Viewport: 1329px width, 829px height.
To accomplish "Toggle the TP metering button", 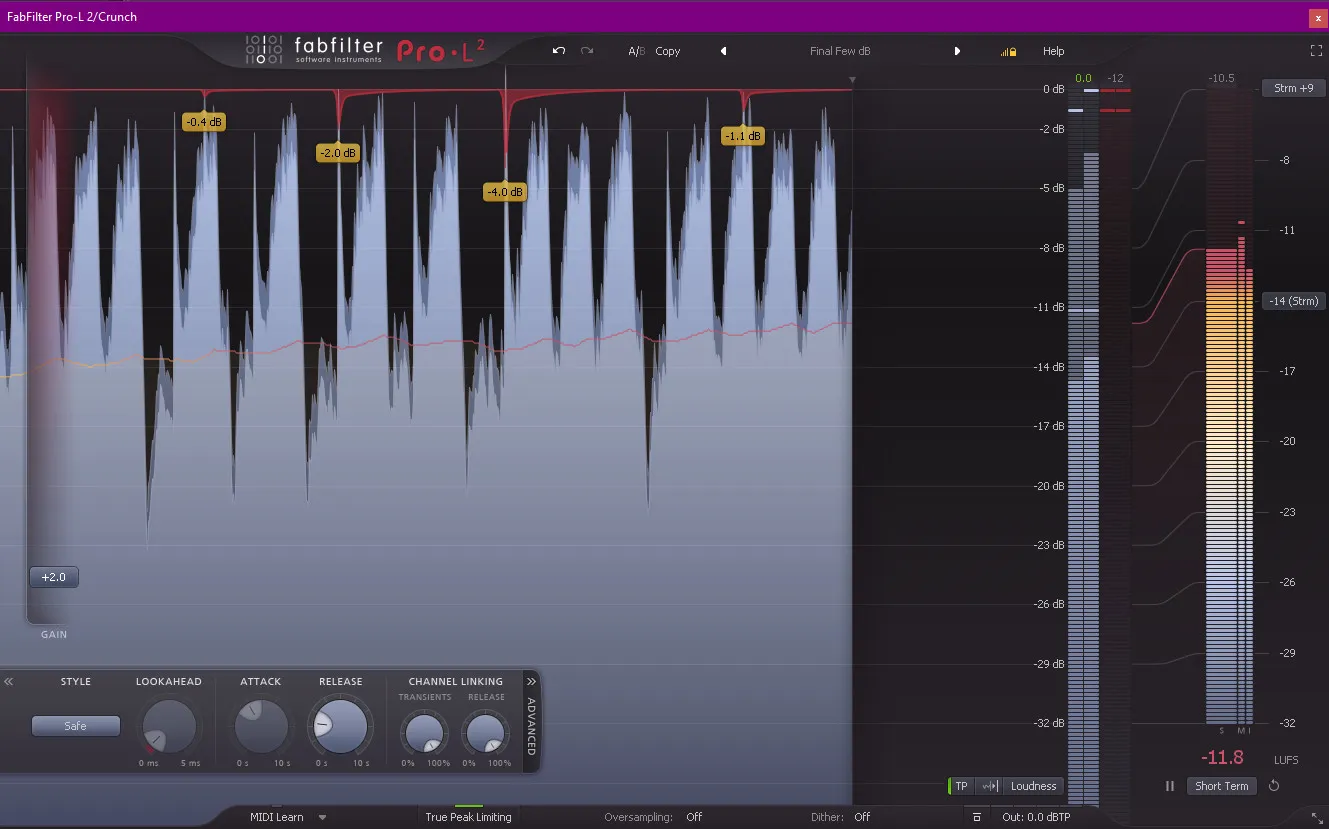I will click(x=960, y=786).
